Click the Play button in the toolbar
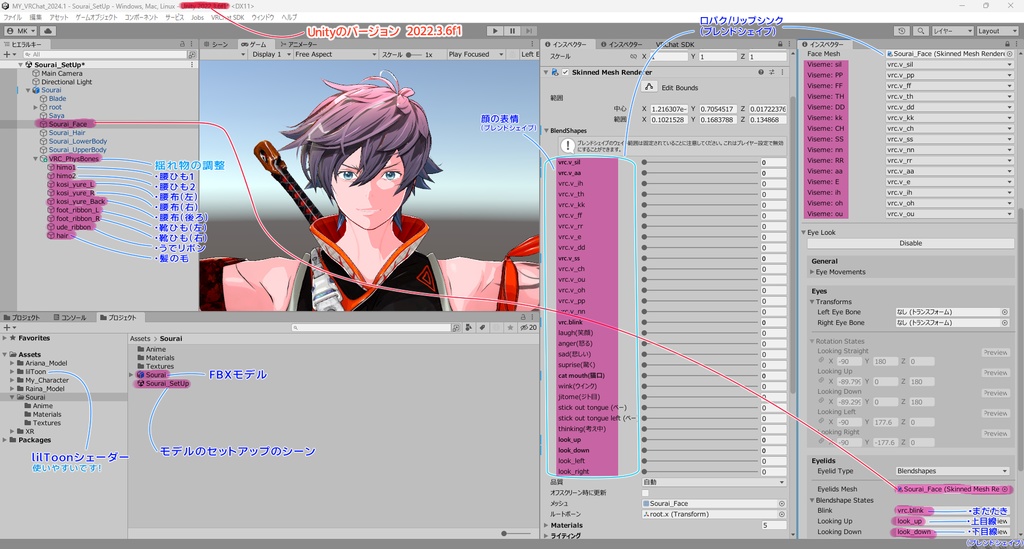 pos(494,31)
